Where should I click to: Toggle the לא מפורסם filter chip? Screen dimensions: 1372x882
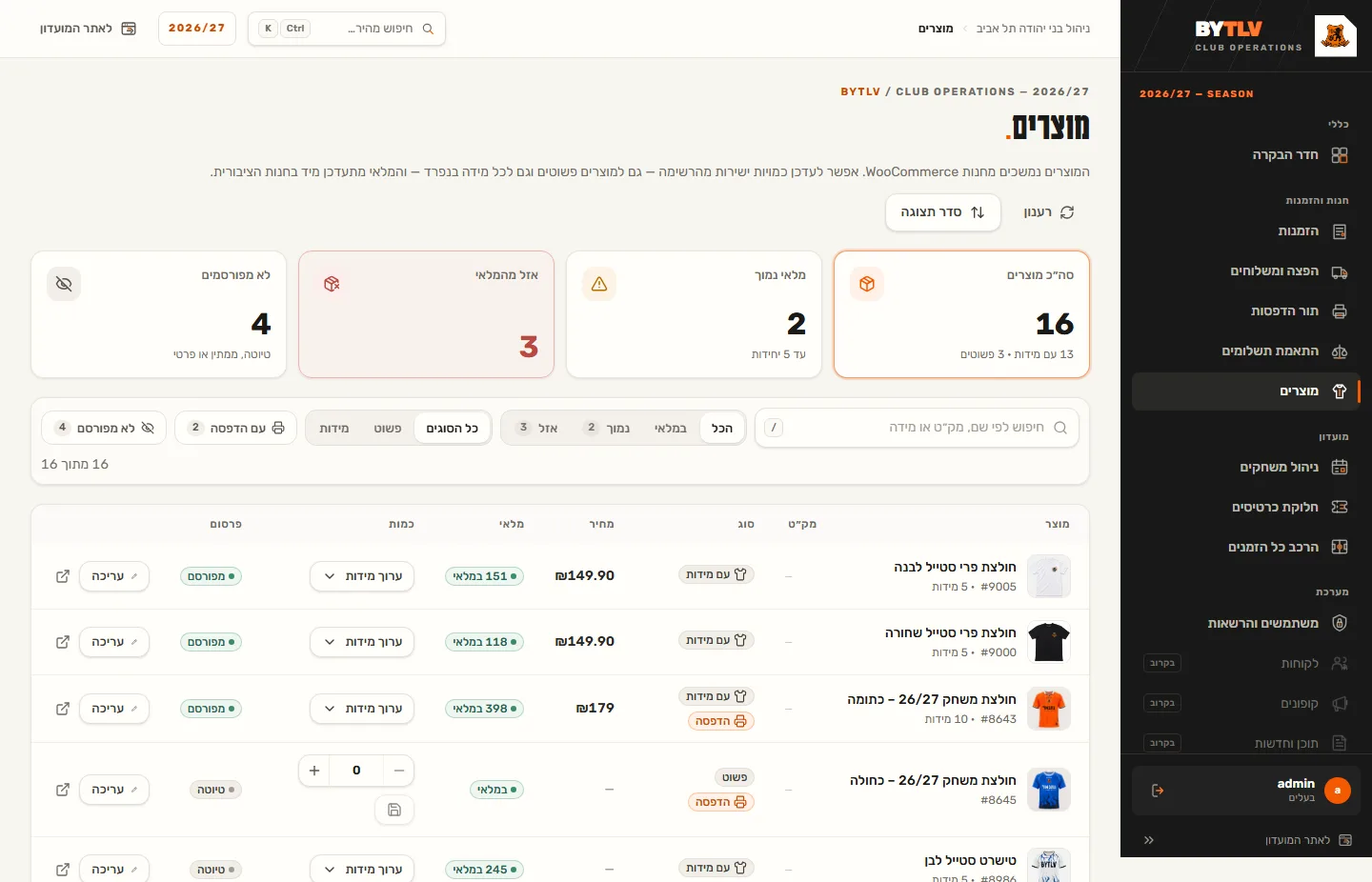(104, 428)
